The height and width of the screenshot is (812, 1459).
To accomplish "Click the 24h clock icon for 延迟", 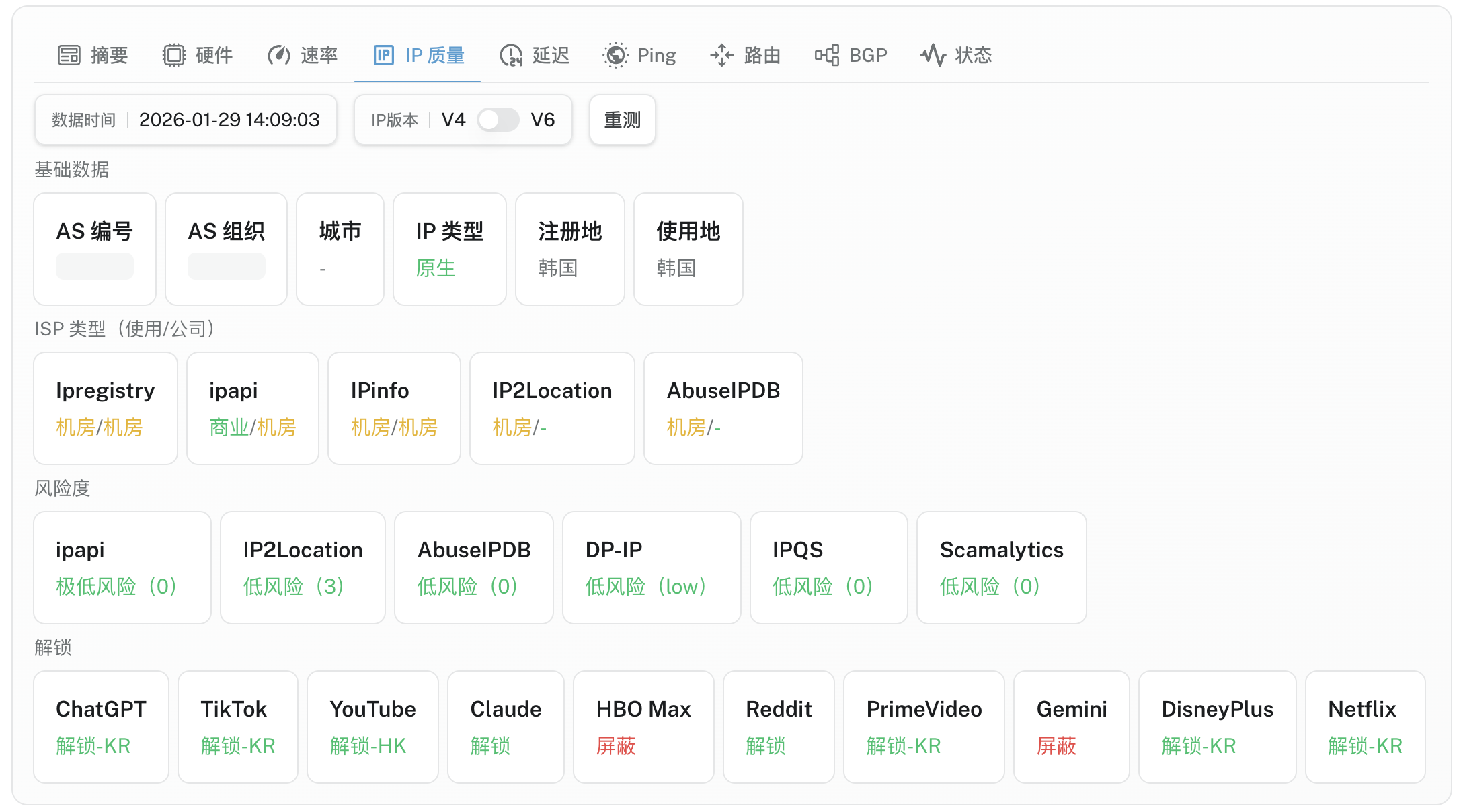I will [511, 55].
